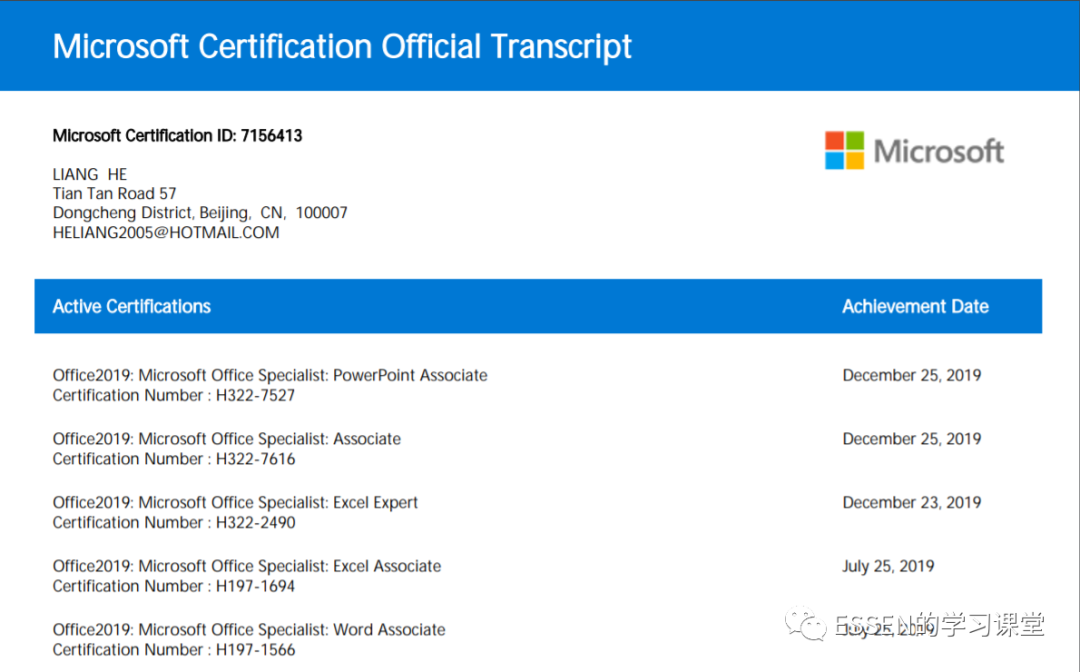The width and height of the screenshot is (1080, 672).
Task: Click the Excel Expert certification row
Action: pos(235,503)
